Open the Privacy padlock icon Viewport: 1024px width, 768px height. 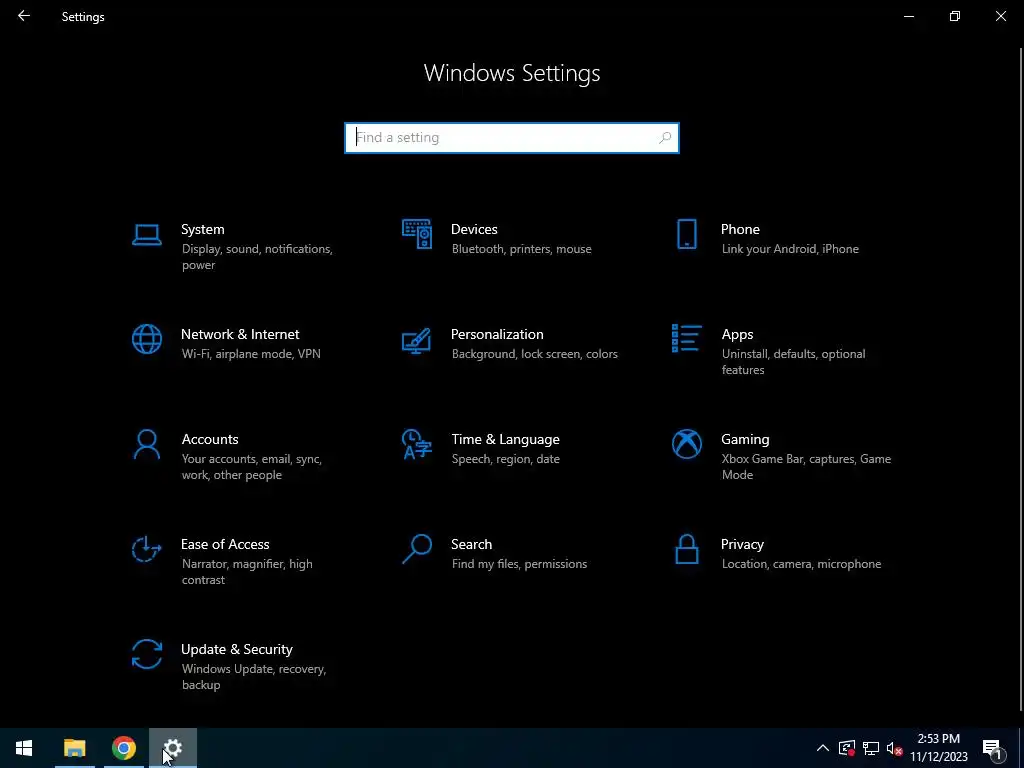pyautogui.click(x=686, y=549)
